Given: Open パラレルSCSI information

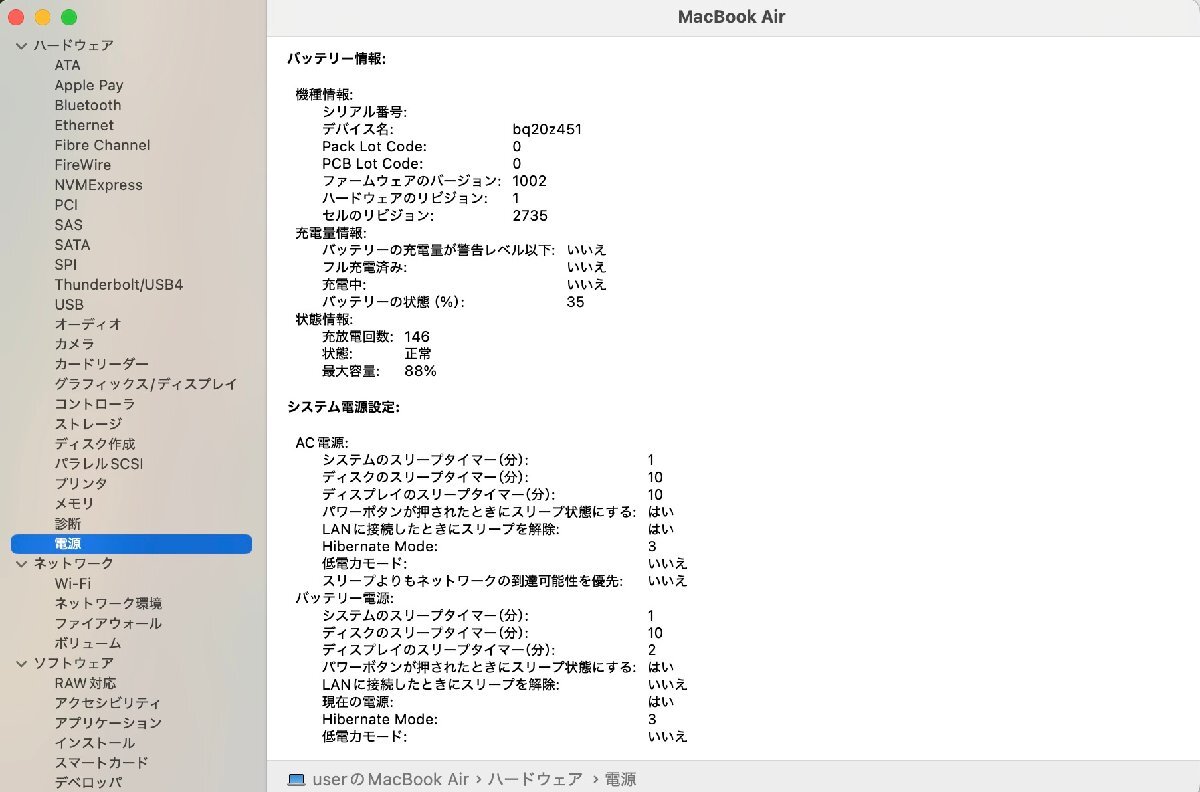Looking at the screenshot, I should pos(99,464).
